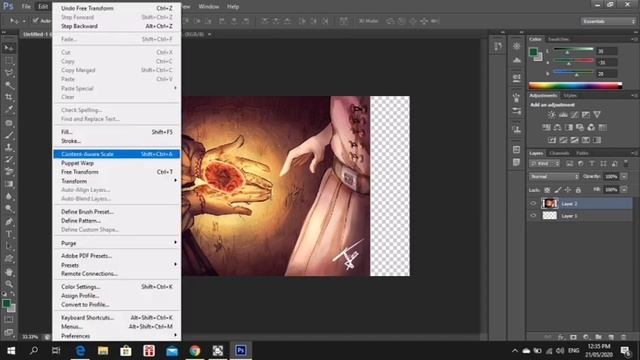Switch to the Styles tab
Viewport: 640px width, 360px height.
[570, 96]
